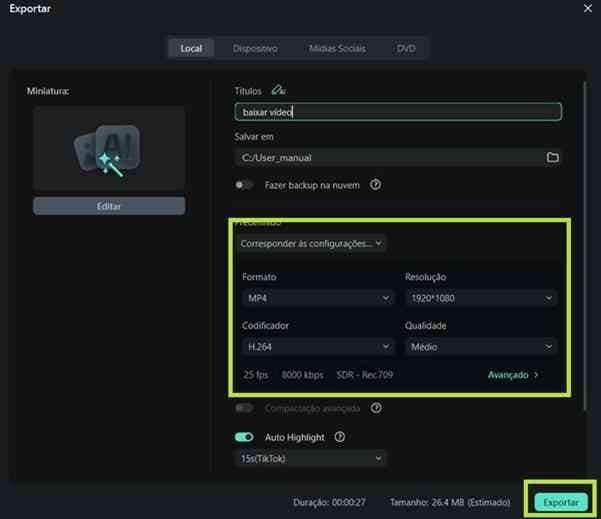Toggle Compactação avançada switch
601x519 pixels.
coord(244,408)
